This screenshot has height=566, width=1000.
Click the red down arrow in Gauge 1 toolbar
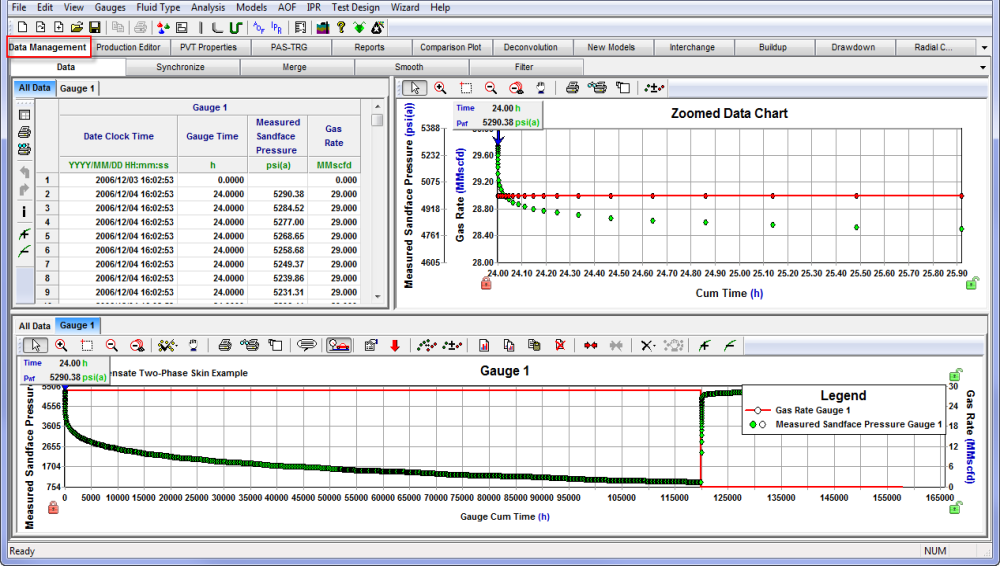(x=395, y=345)
